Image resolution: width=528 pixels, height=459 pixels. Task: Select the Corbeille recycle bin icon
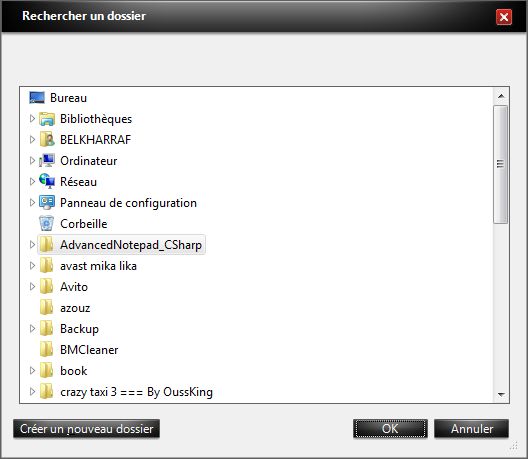(46, 224)
